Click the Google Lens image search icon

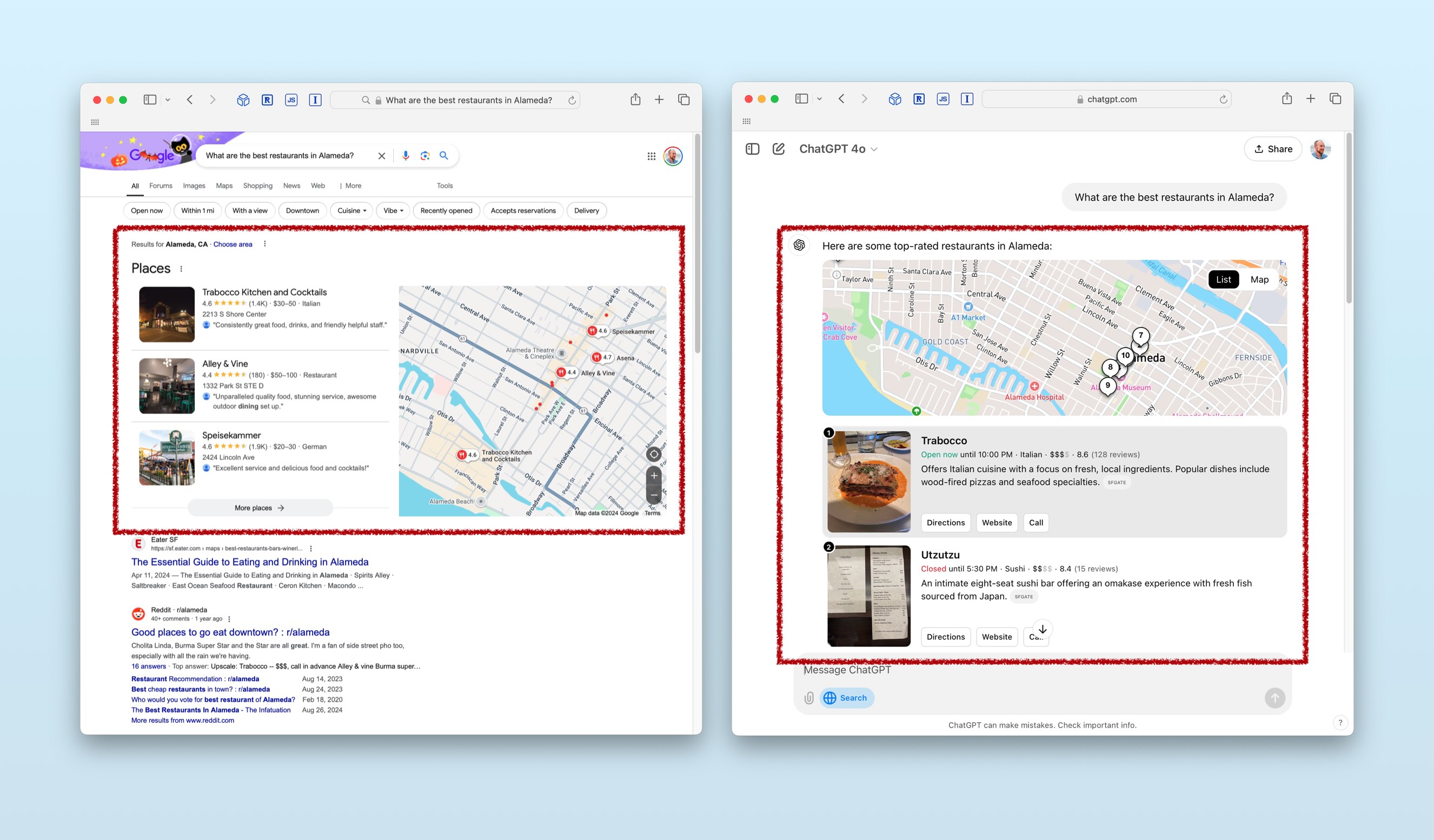[424, 155]
